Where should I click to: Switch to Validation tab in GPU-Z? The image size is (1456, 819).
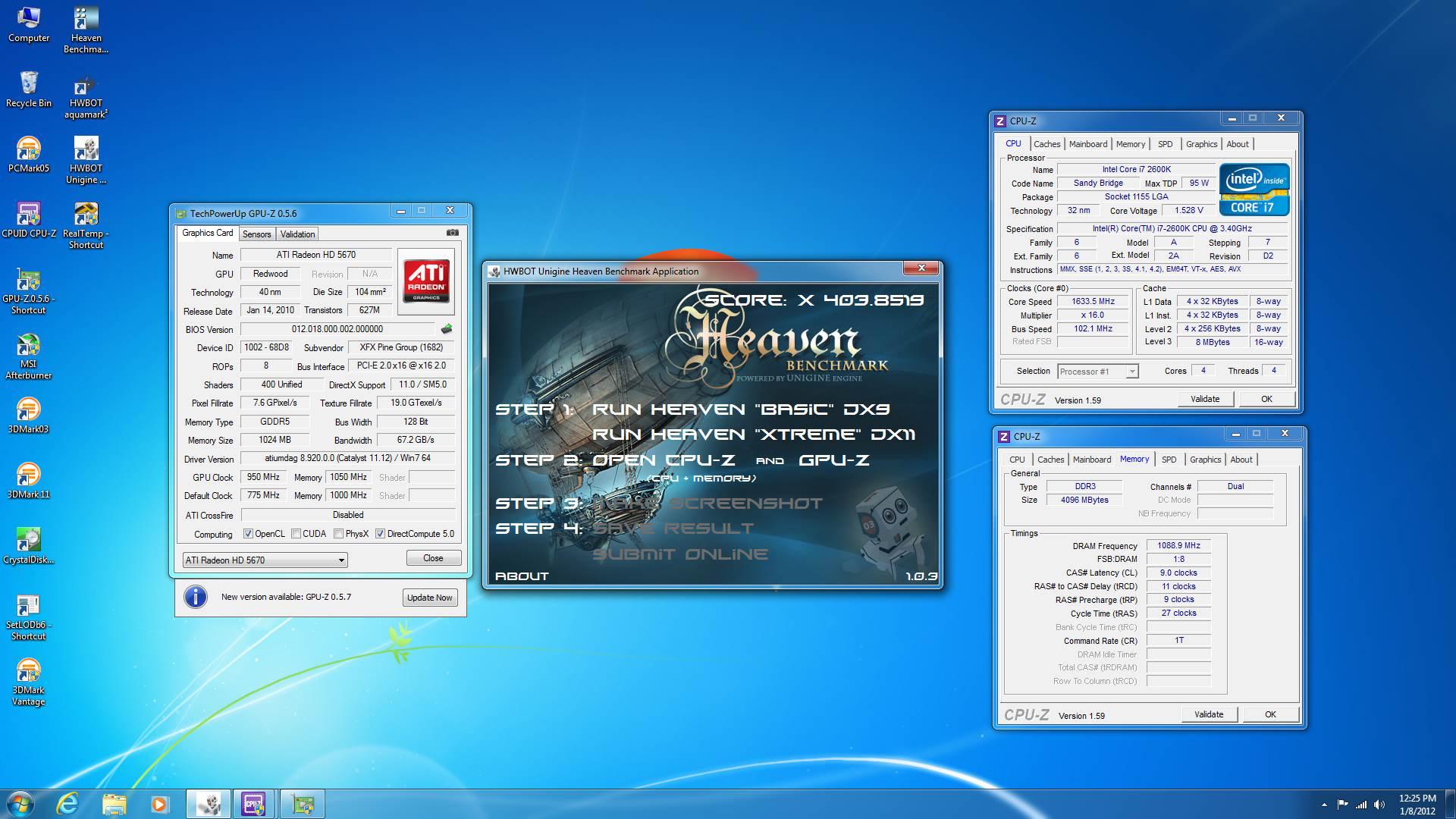(x=297, y=234)
